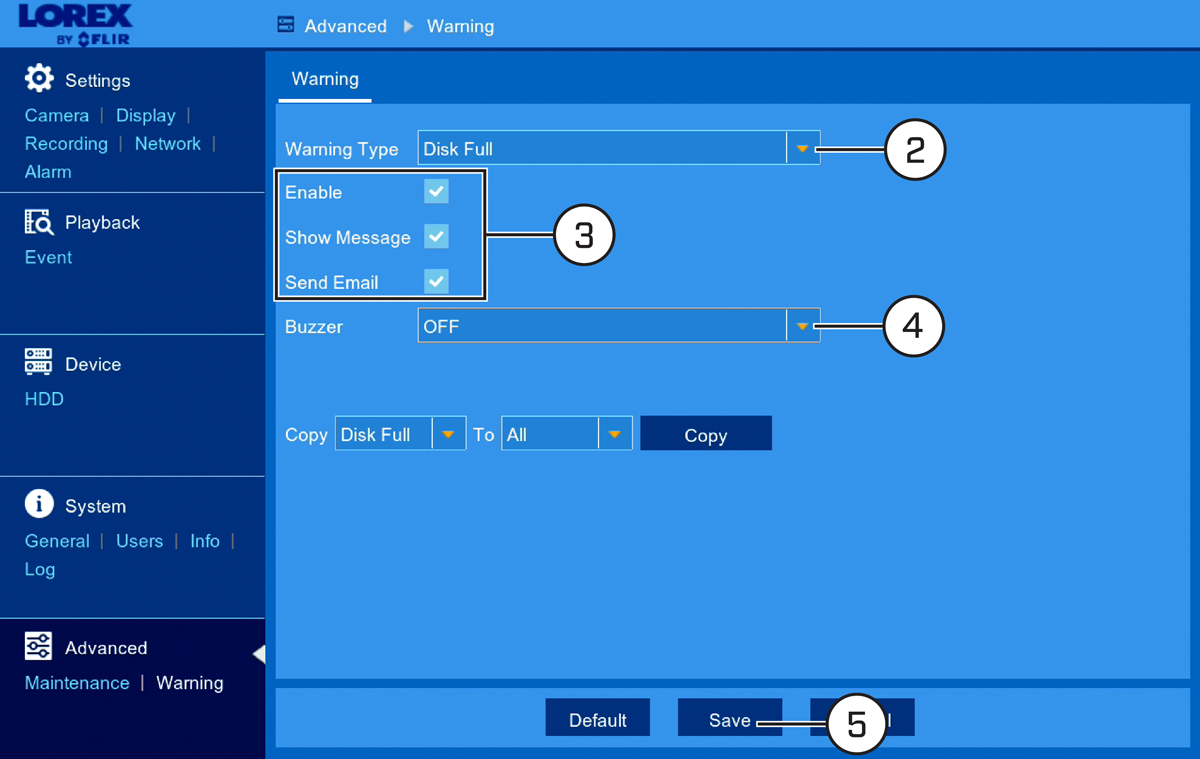1200x759 pixels.
Task: Expand the Copy source Disk Full dropdown
Action: pos(400,434)
